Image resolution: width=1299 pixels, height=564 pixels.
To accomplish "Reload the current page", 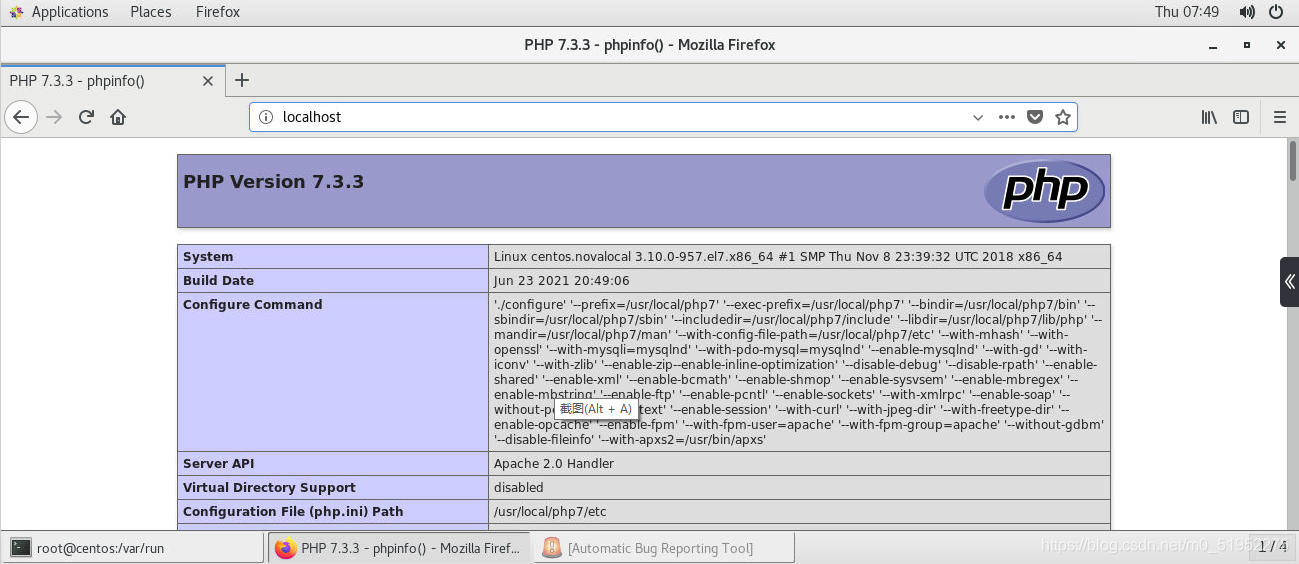I will click(x=86, y=117).
